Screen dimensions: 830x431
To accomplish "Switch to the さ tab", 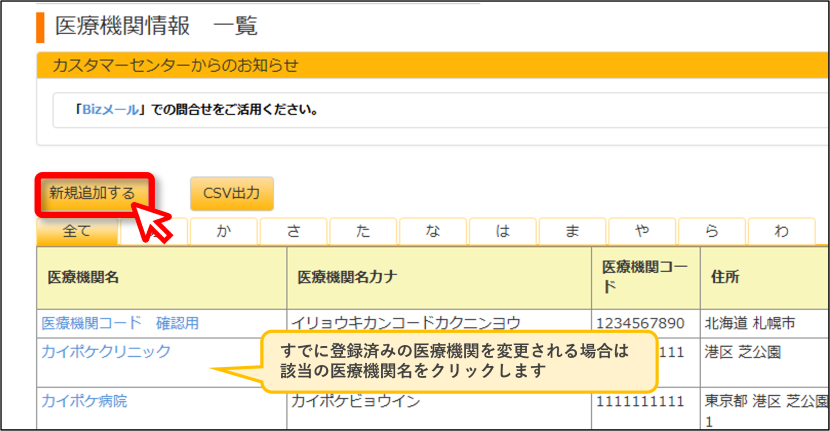I will (x=294, y=231).
